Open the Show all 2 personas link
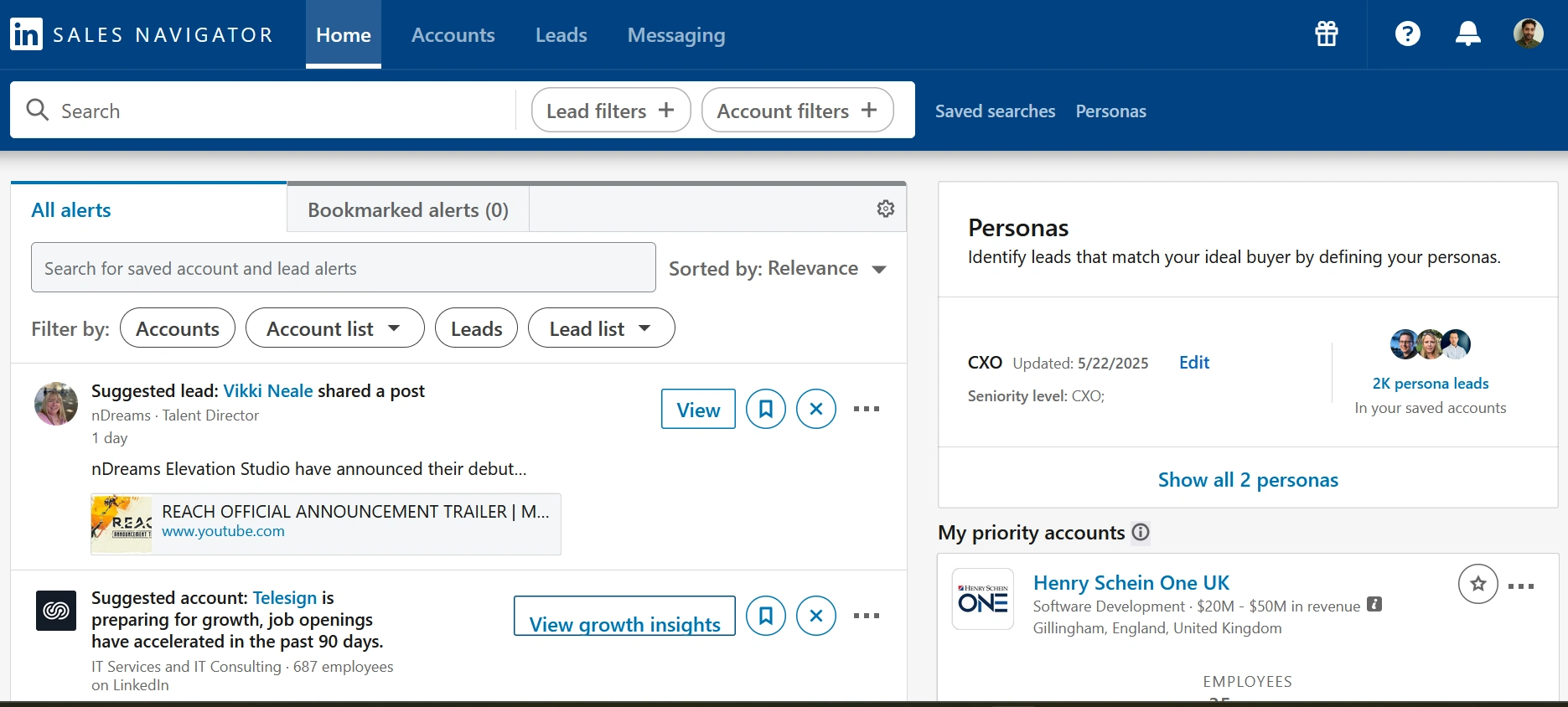This screenshot has height=707, width=1568. click(1248, 480)
